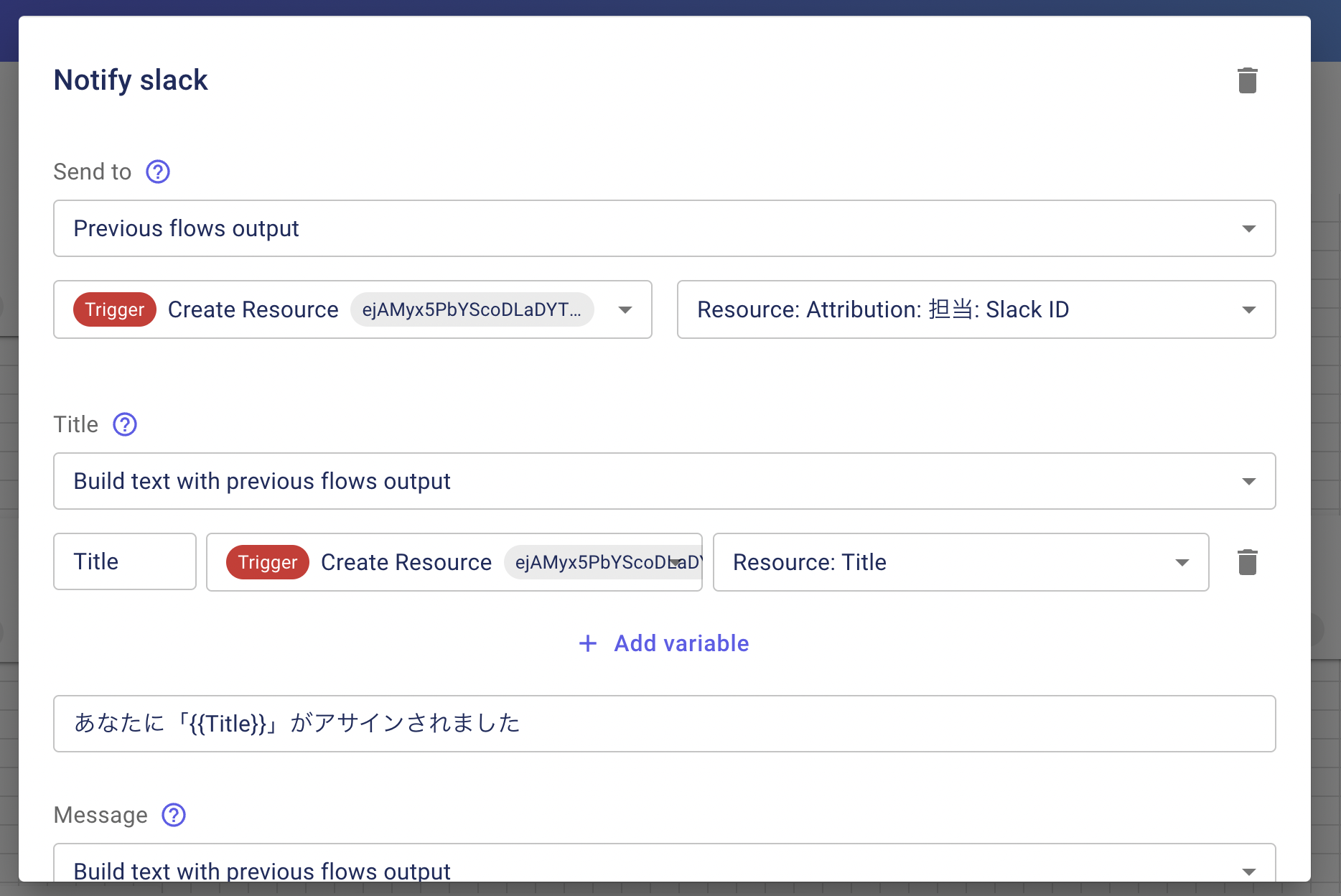Open the Message Build text dropdown

click(x=665, y=863)
